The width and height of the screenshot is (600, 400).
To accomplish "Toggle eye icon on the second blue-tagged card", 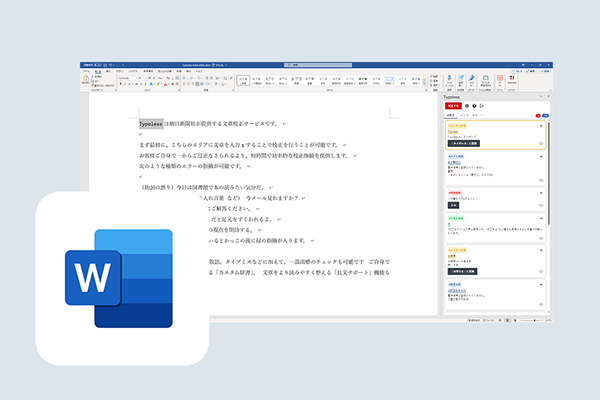I will tap(541, 180).
